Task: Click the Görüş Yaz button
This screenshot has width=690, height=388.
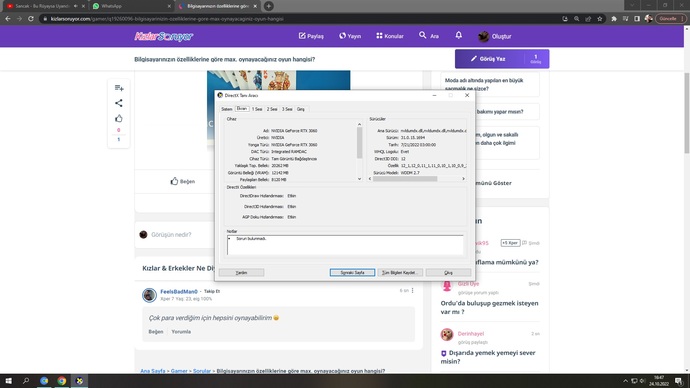Action: pyautogui.click(x=488, y=59)
